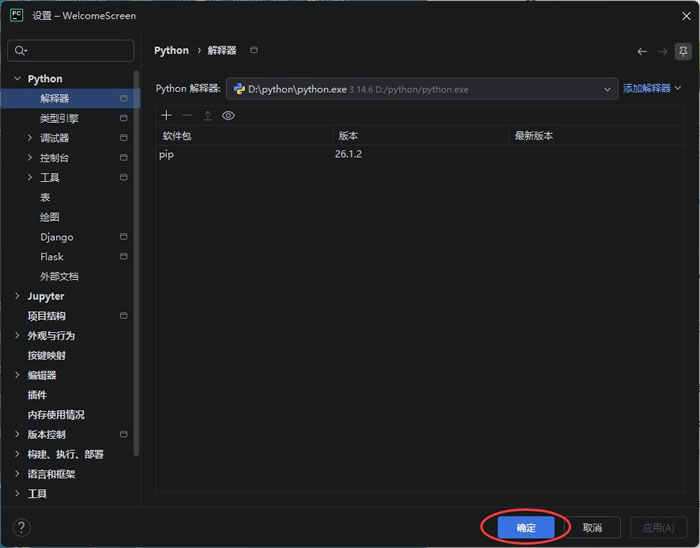700x548 pixels.
Task: Select 外部文档 in the settings tree
Action: pos(59,276)
